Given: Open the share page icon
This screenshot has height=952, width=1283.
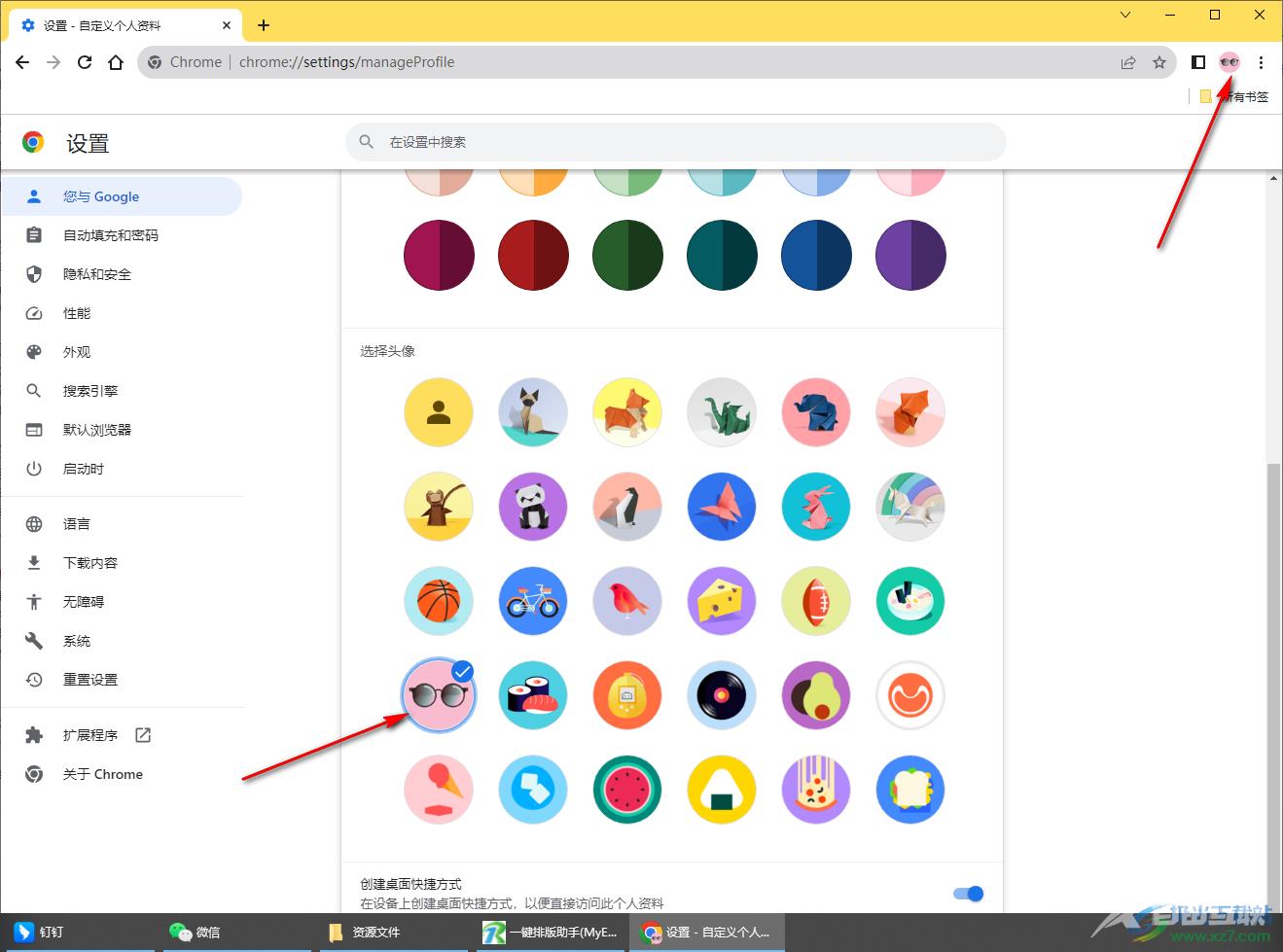Looking at the screenshot, I should tap(1128, 62).
